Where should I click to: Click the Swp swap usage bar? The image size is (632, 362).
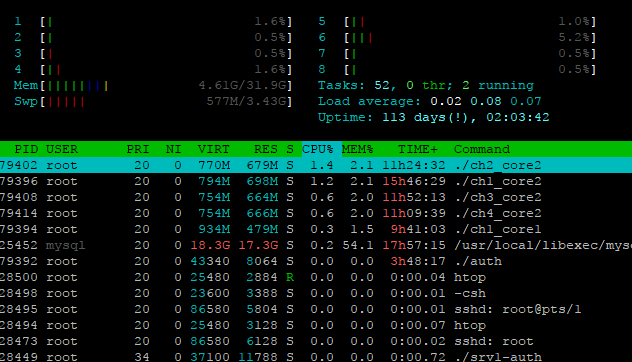[153, 101]
